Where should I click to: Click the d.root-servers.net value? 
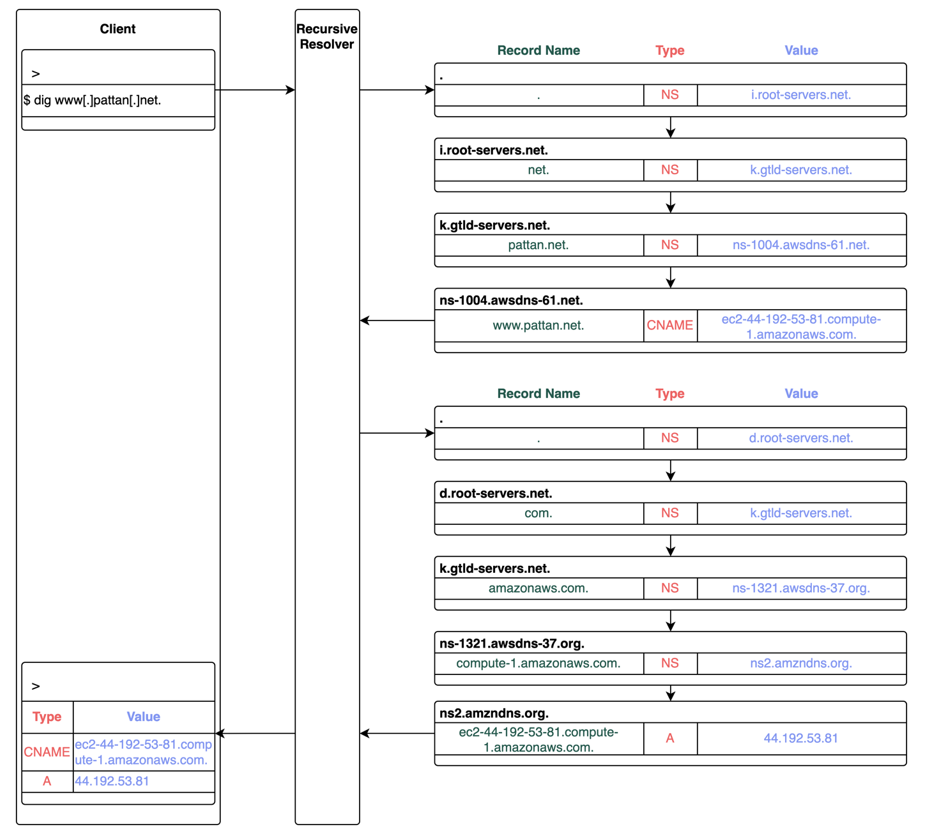[x=800, y=438]
